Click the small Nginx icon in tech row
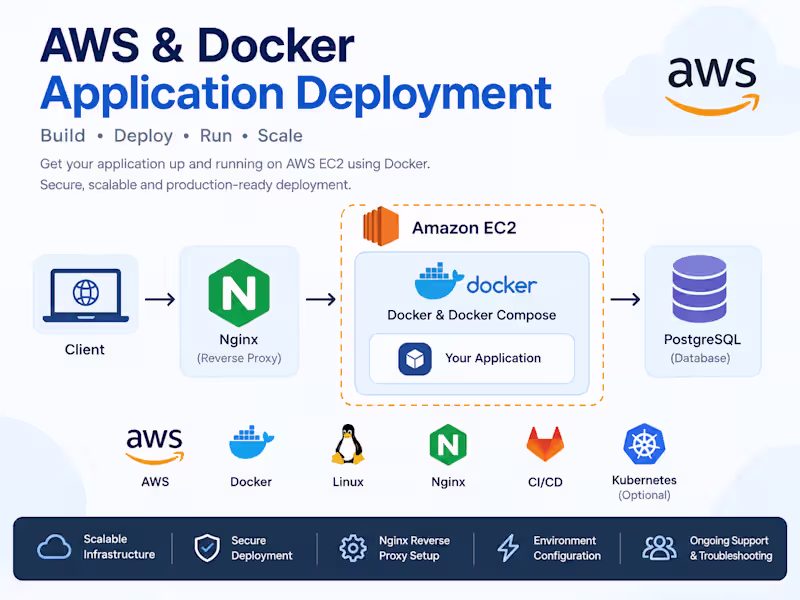 click(448, 444)
